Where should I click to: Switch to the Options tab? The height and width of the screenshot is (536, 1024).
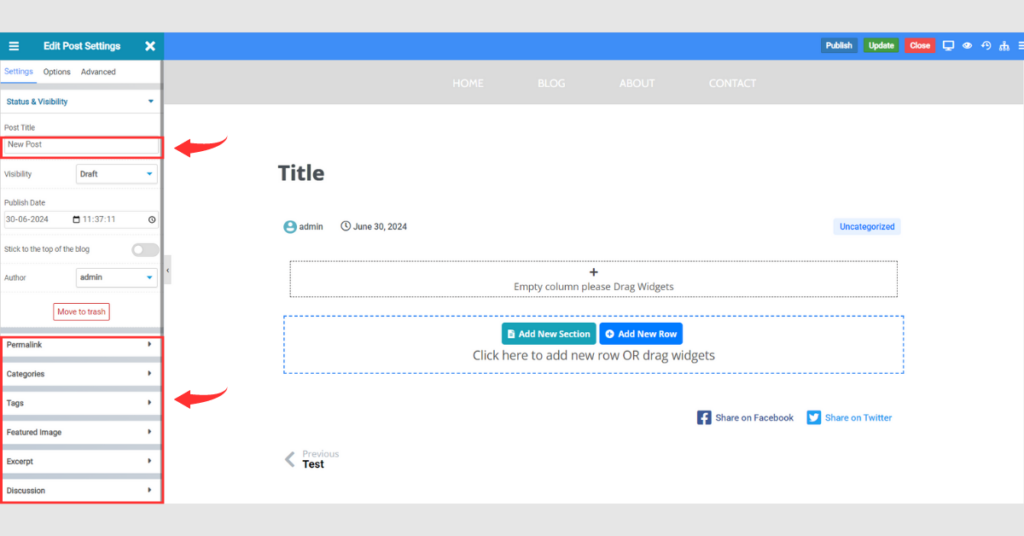tap(57, 72)
